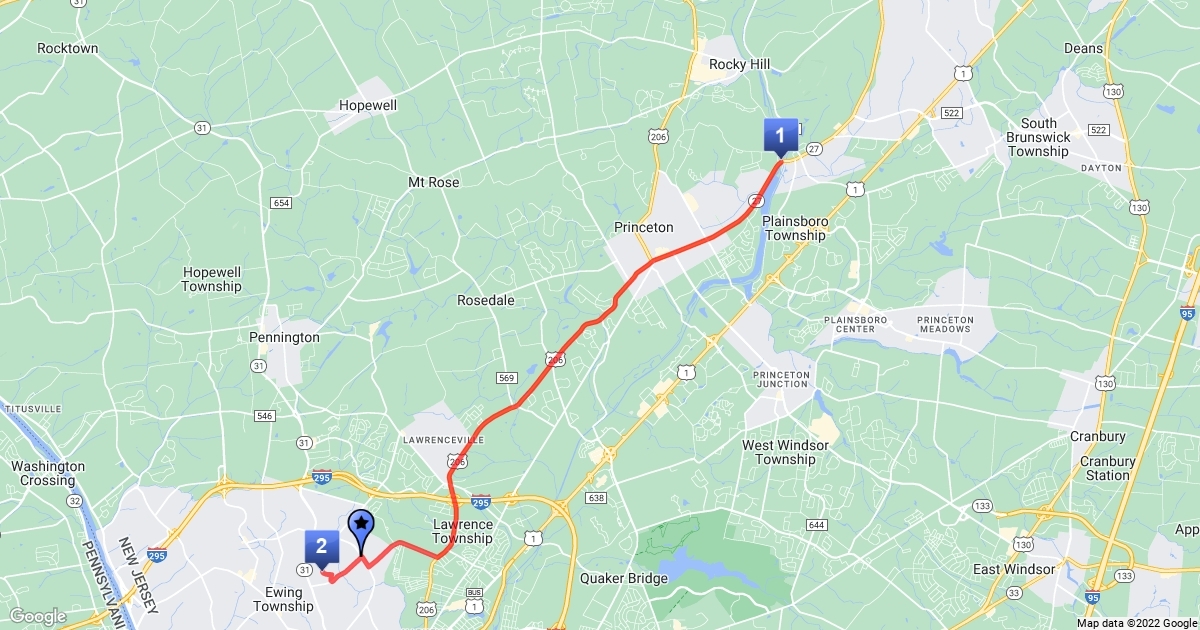The width and height of the screenshot is (1200, 630).
Task: Select the Hopewell town label
Action: (368, 105)
